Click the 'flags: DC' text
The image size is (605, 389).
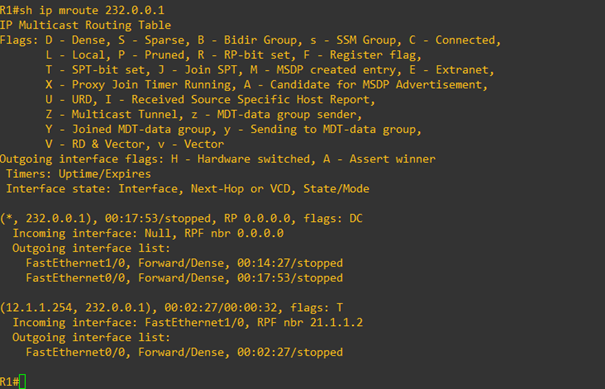(333, 218)
